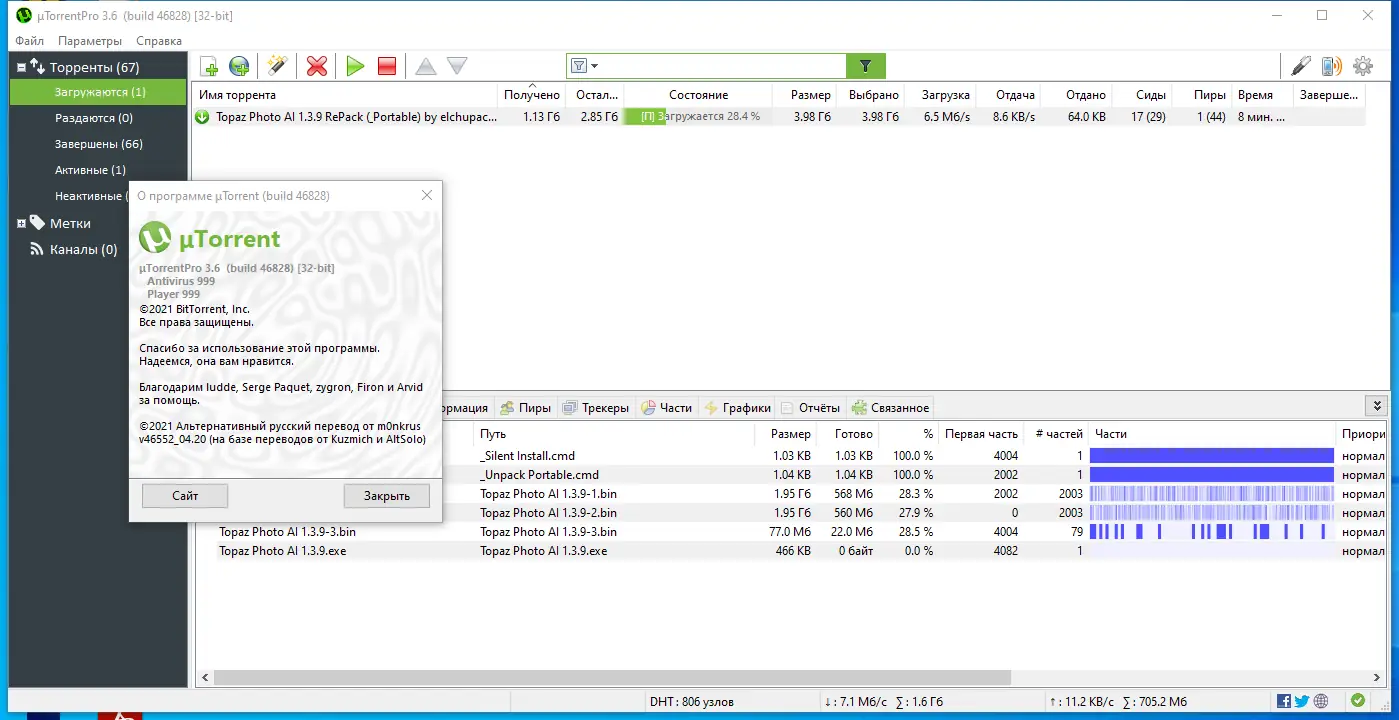Sort by the Состояние column header

pyautogui.click(x=698, y=95)
